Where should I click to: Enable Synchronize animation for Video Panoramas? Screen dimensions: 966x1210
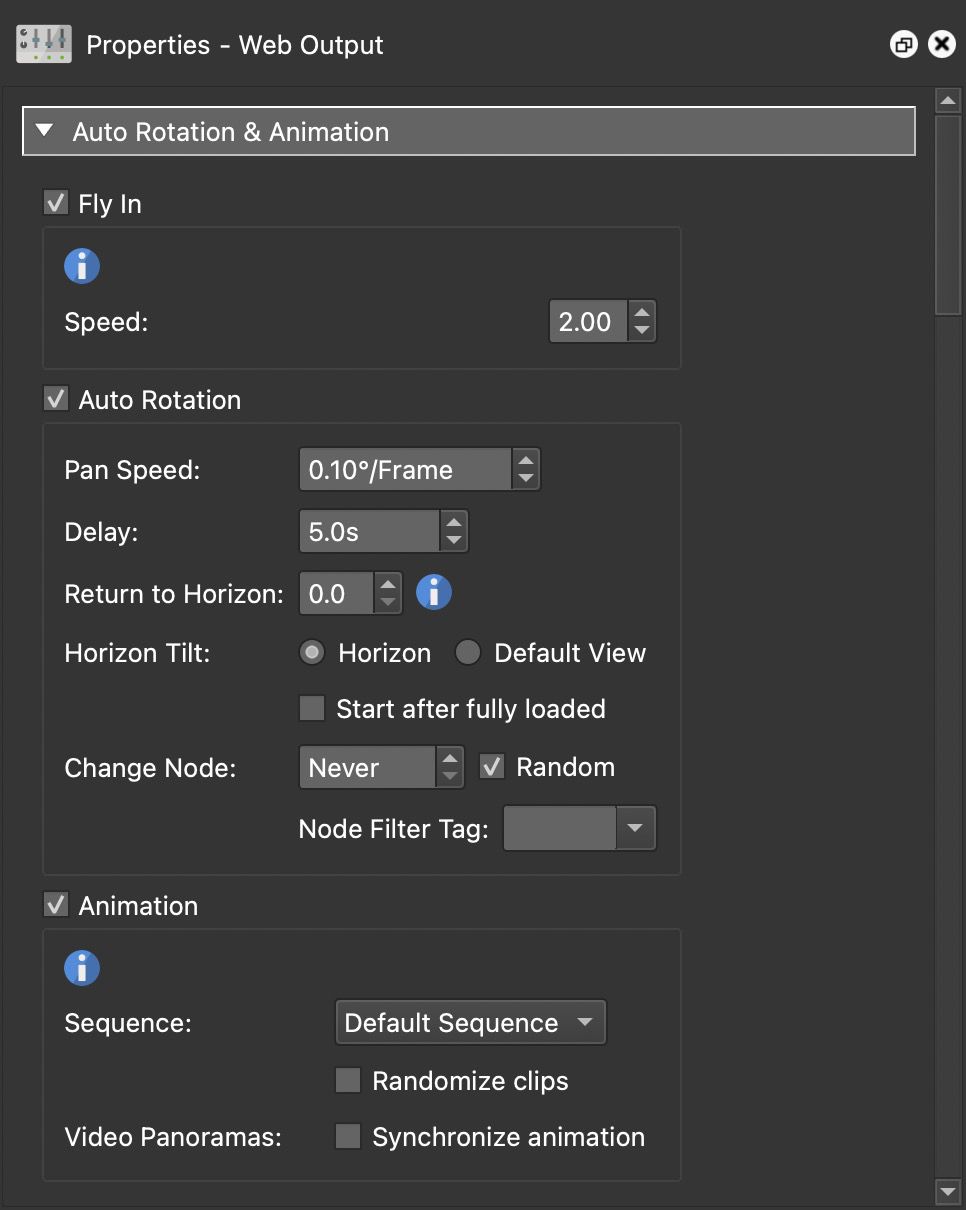coord(347,1136)
